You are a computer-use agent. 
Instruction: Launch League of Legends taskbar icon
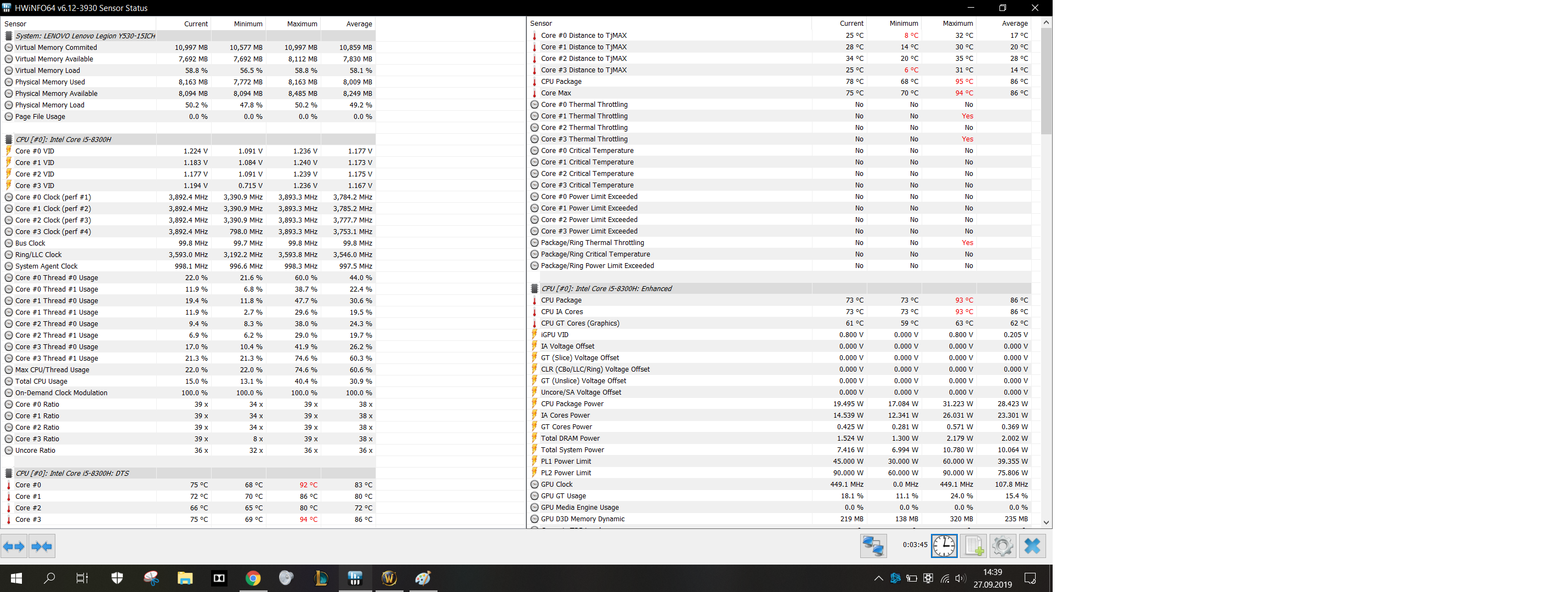(x=321, y=578)
